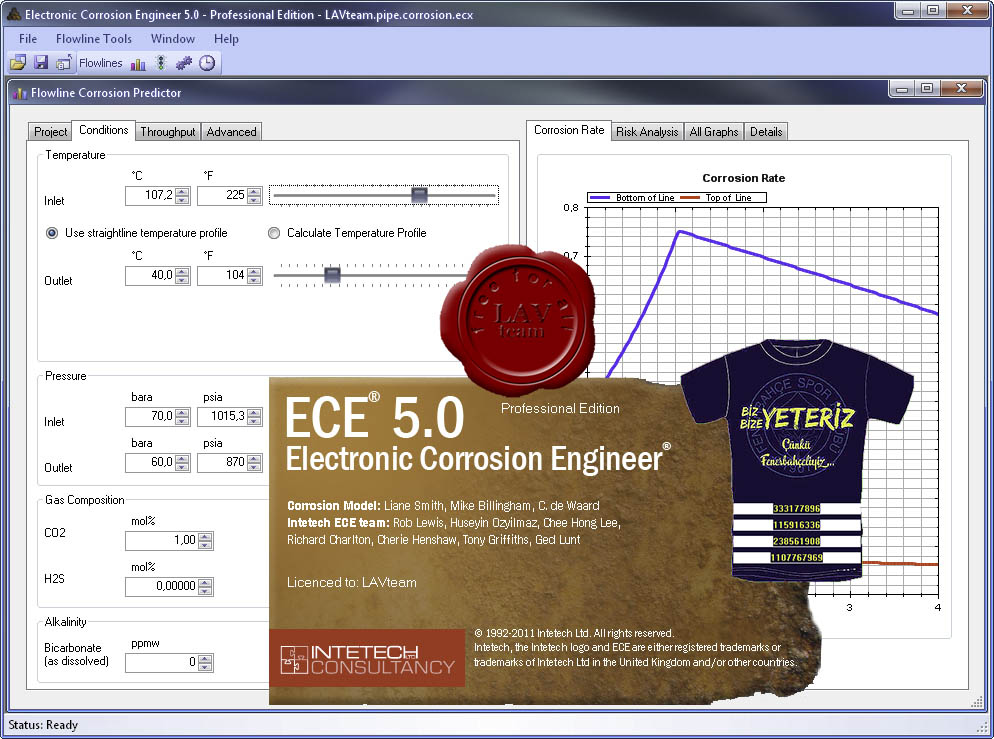Show the Corrosion Rate tab
Viewport: 994px width, 739px height.
point(569,130)
